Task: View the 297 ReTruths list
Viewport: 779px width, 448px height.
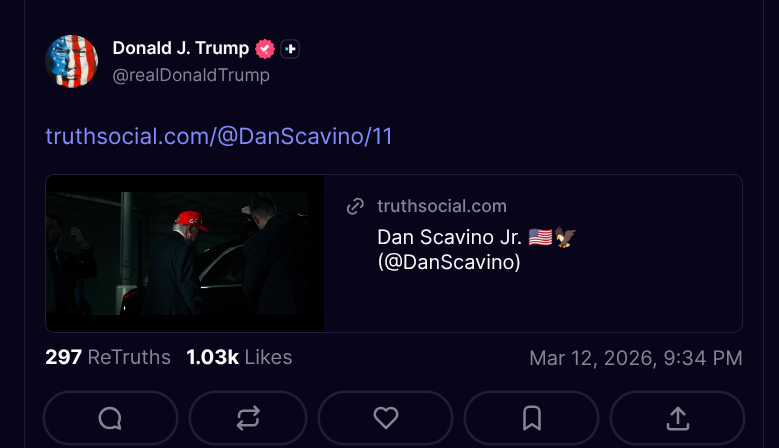Action: click(108, 357)
